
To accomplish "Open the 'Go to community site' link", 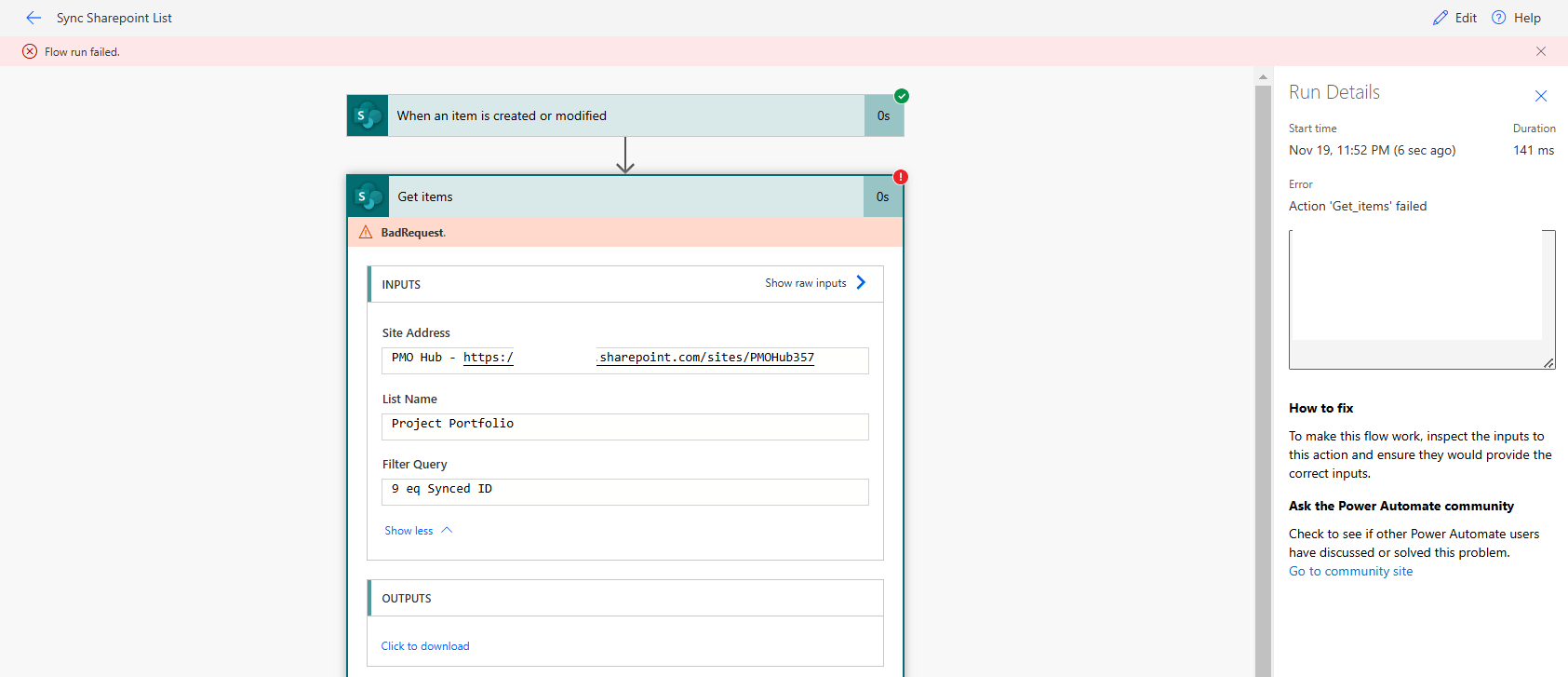I will (1350, 571).
